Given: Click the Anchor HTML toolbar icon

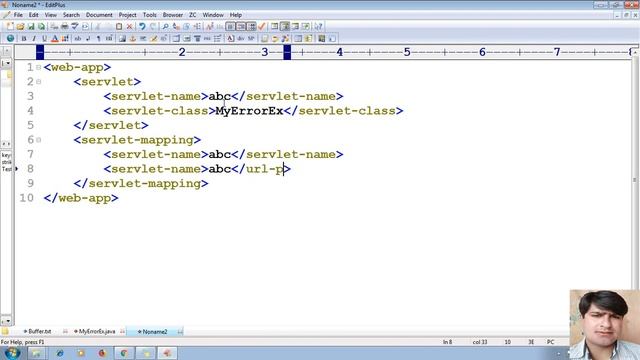Looking at the screenshot, I should coord(133,38).
